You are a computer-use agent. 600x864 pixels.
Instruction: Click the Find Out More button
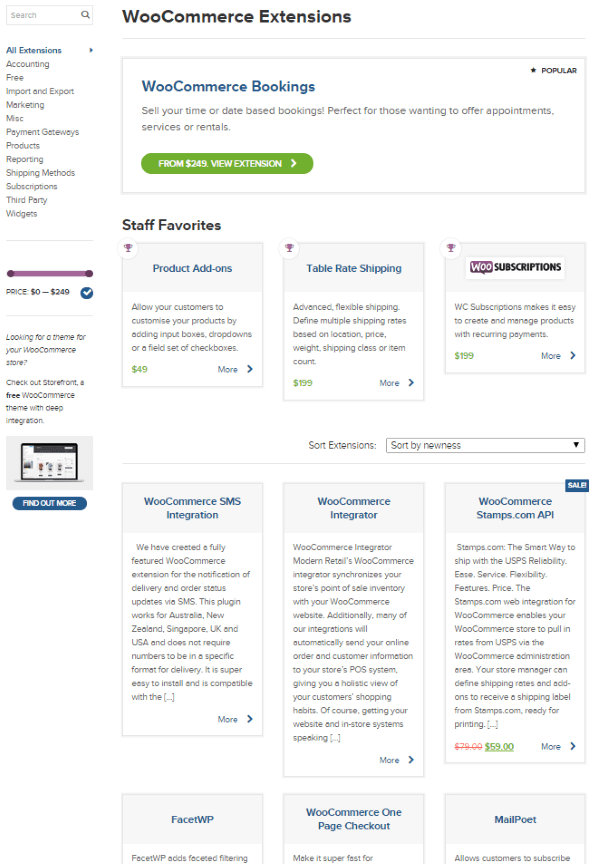[x=50, y=503]
